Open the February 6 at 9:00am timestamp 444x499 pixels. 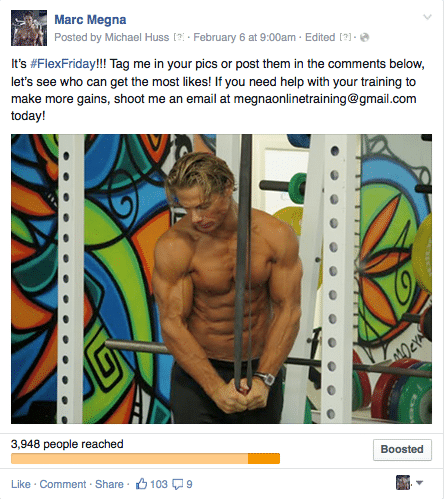(244, 37)
